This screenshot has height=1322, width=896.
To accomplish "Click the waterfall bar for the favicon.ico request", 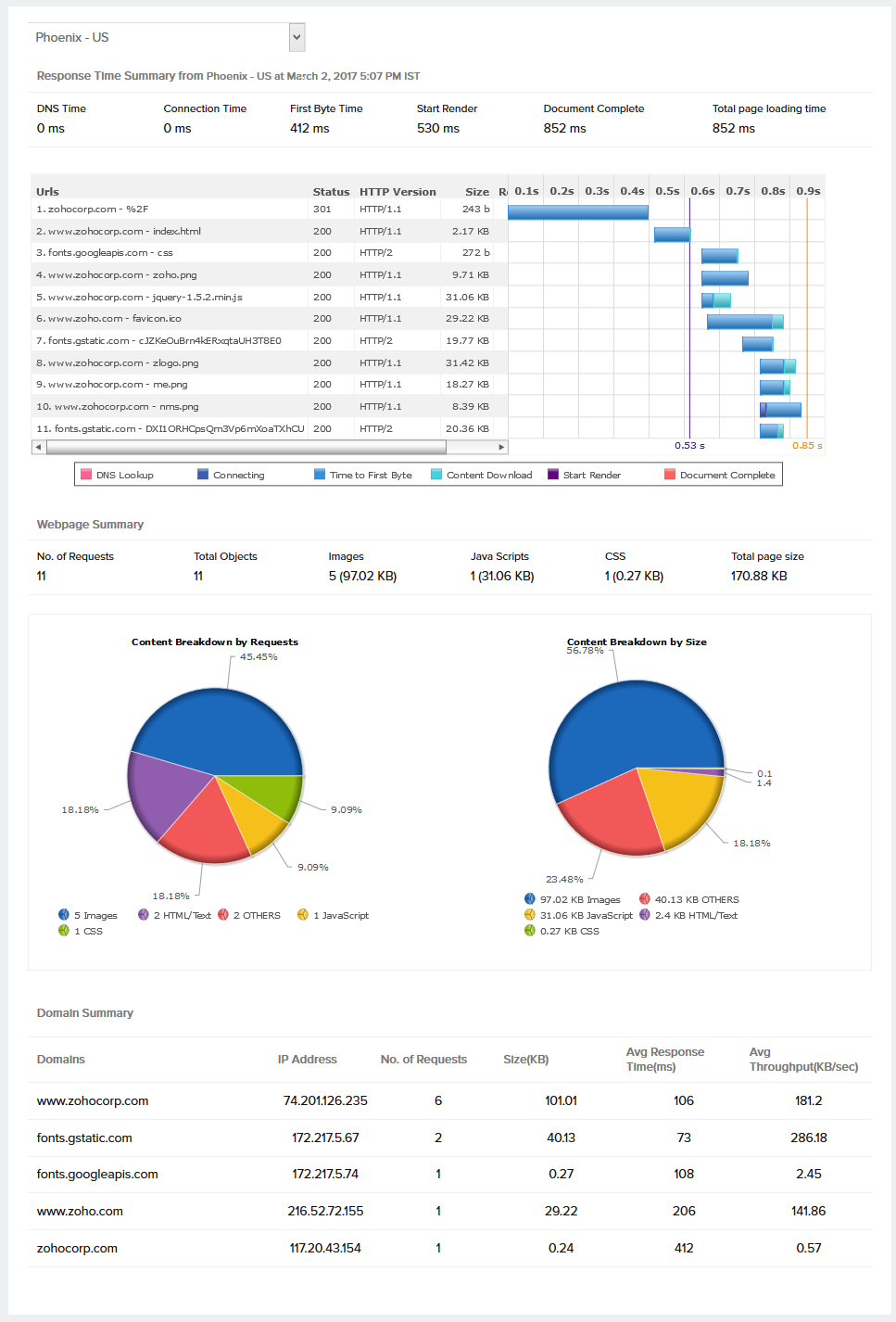I will [745, 322].
